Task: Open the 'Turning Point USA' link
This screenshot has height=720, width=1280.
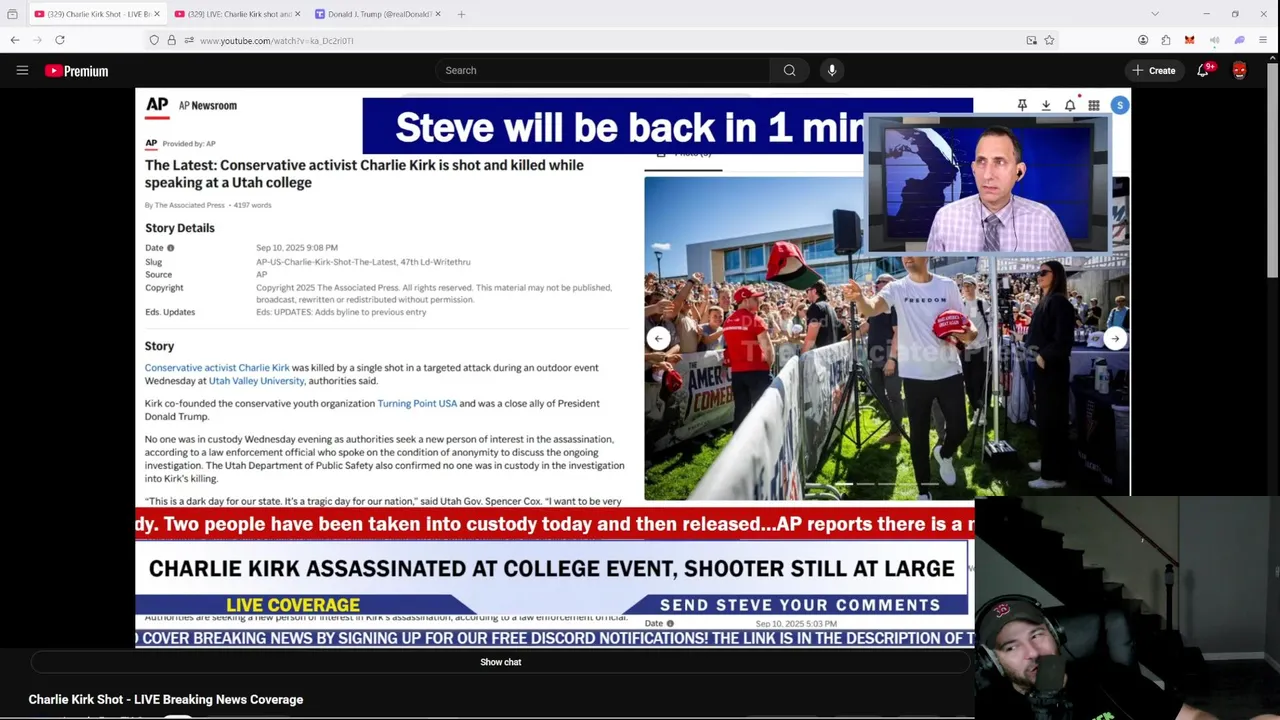Action: point(417,403)
